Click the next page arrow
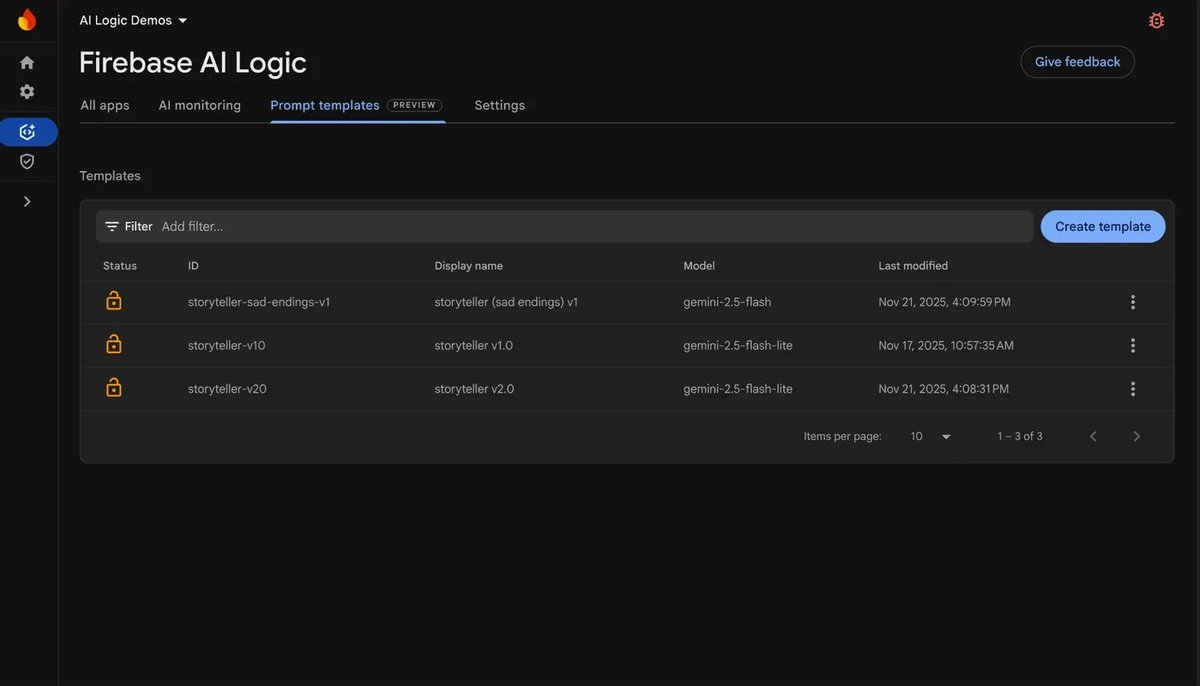The width and height of the screenshot is (1200, 686). [x=1136, y=435]
